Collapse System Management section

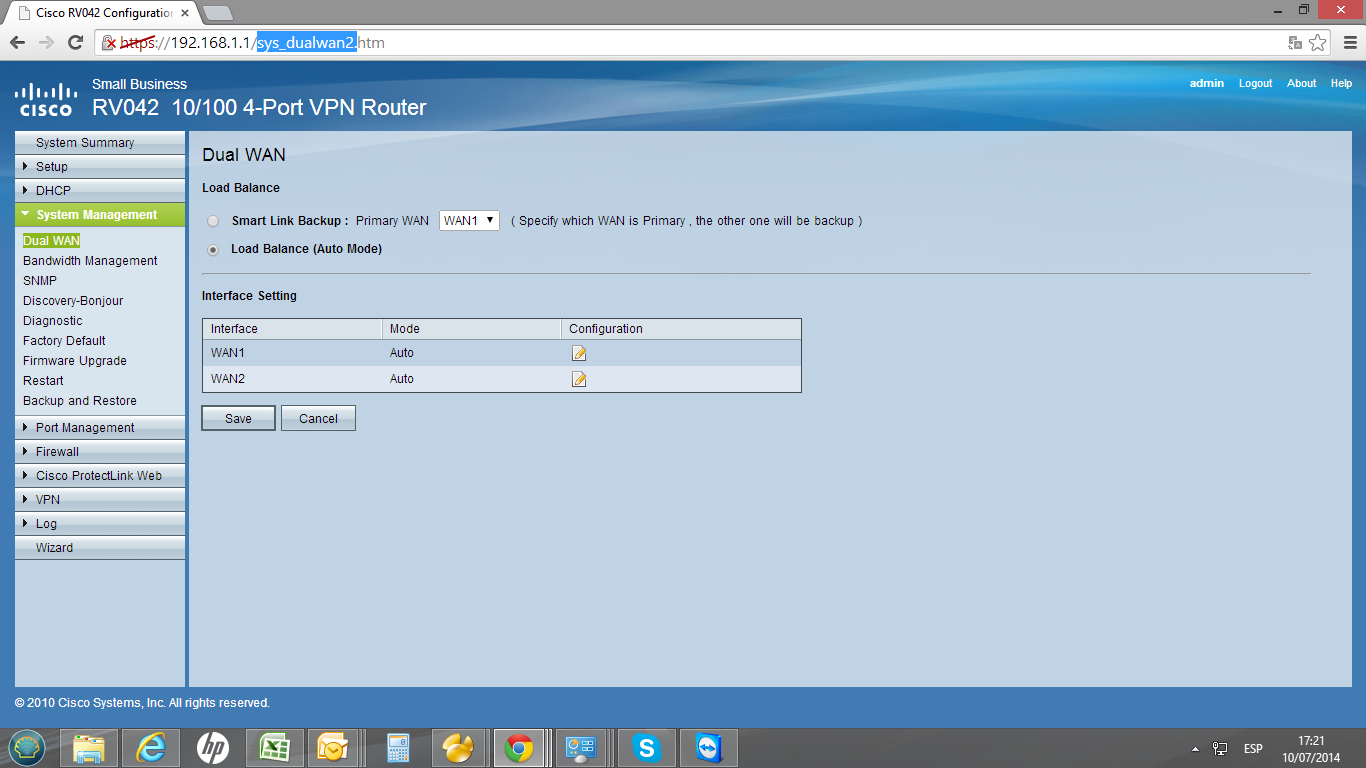(100, 215)
